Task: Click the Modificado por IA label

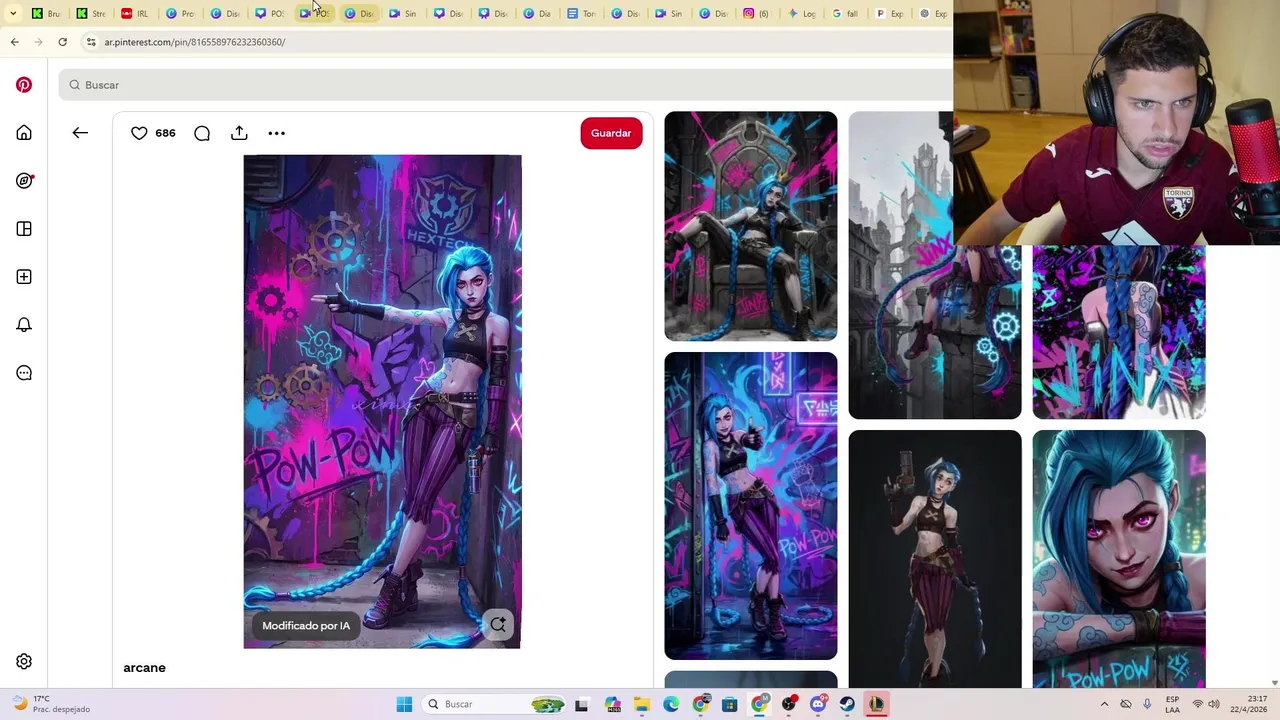Action: click(306, 626)
